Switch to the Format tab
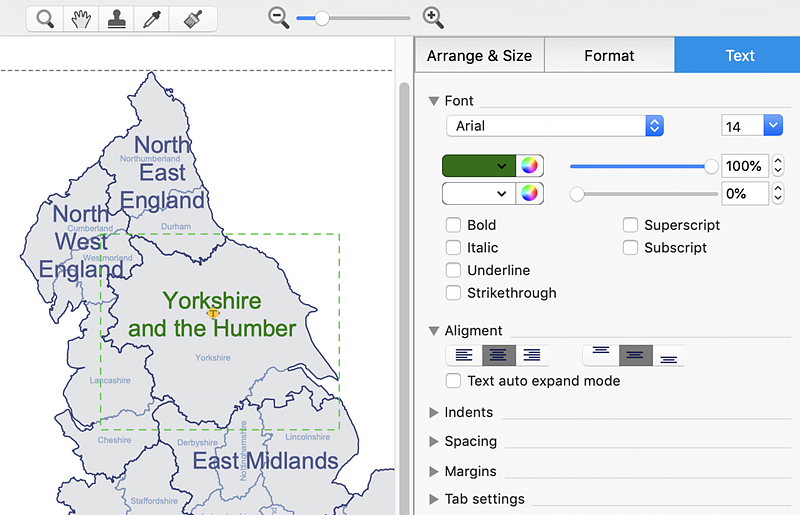800x515 pixels. coord(609,56)
